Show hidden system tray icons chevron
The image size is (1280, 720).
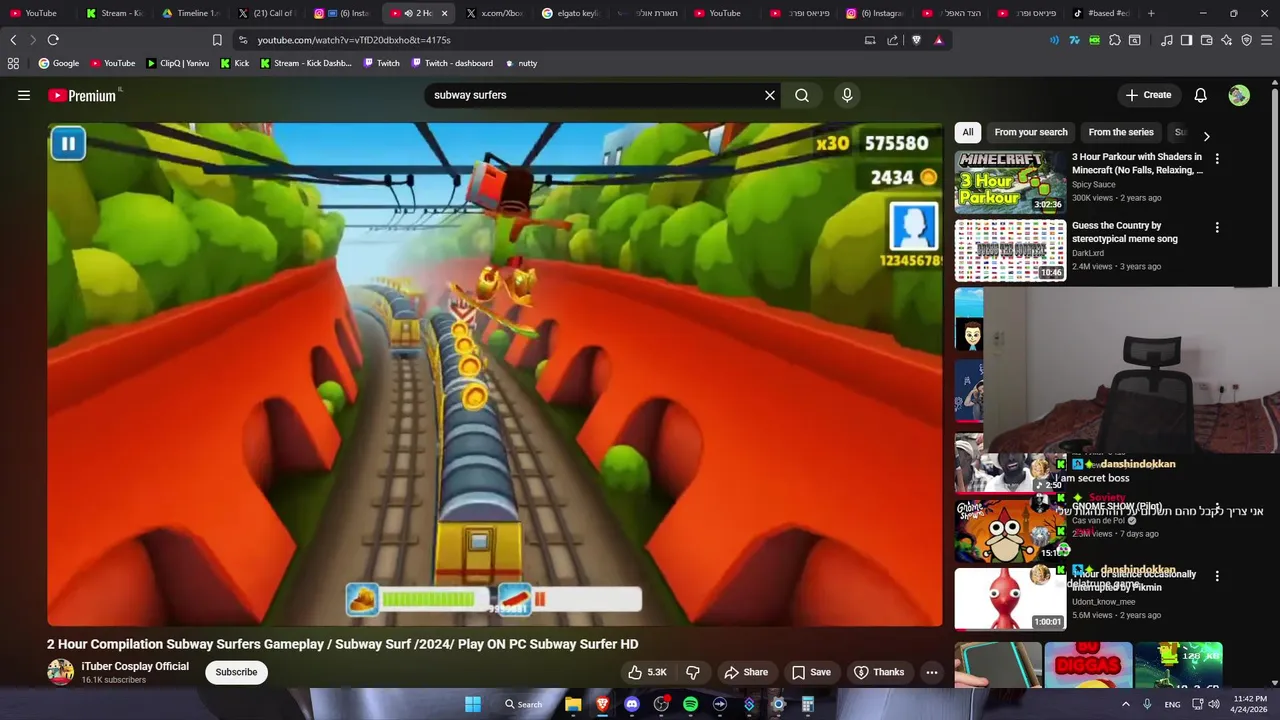click(1125, 704)
